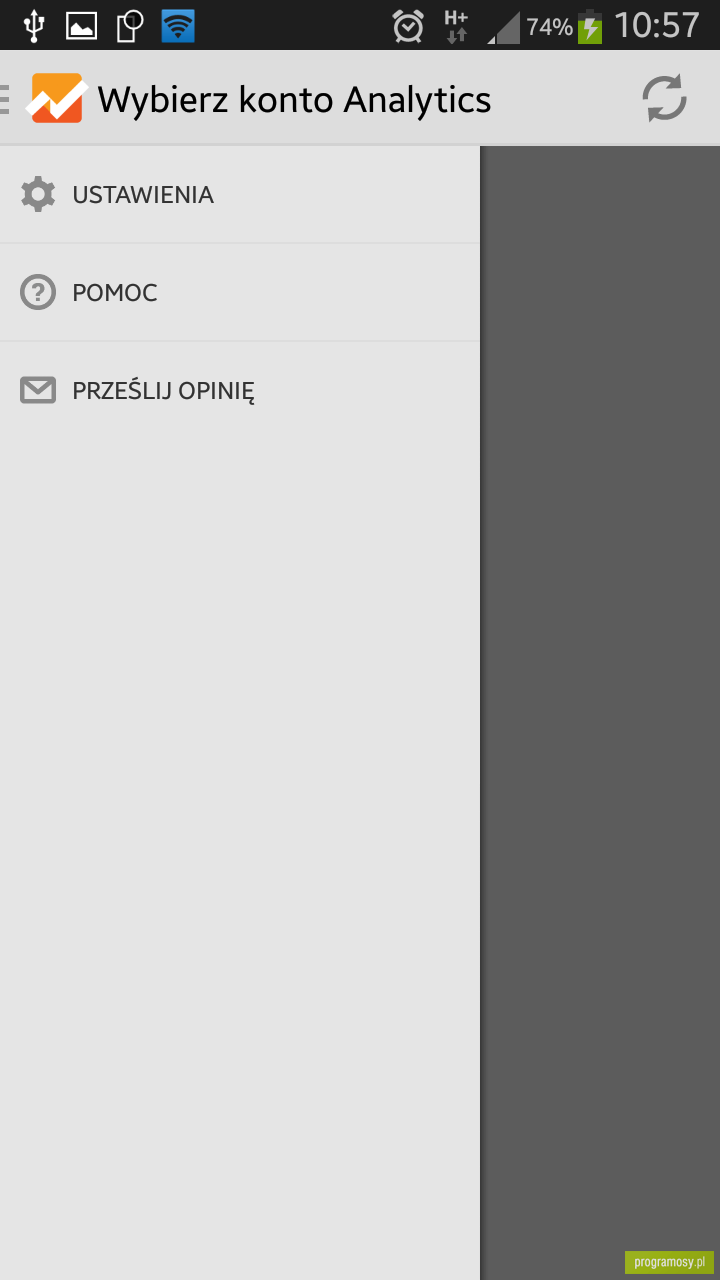This screenshot has width=720, height=1280.
Task: Tap the Wi-Fi status bar icon
Action: point(178,26)
